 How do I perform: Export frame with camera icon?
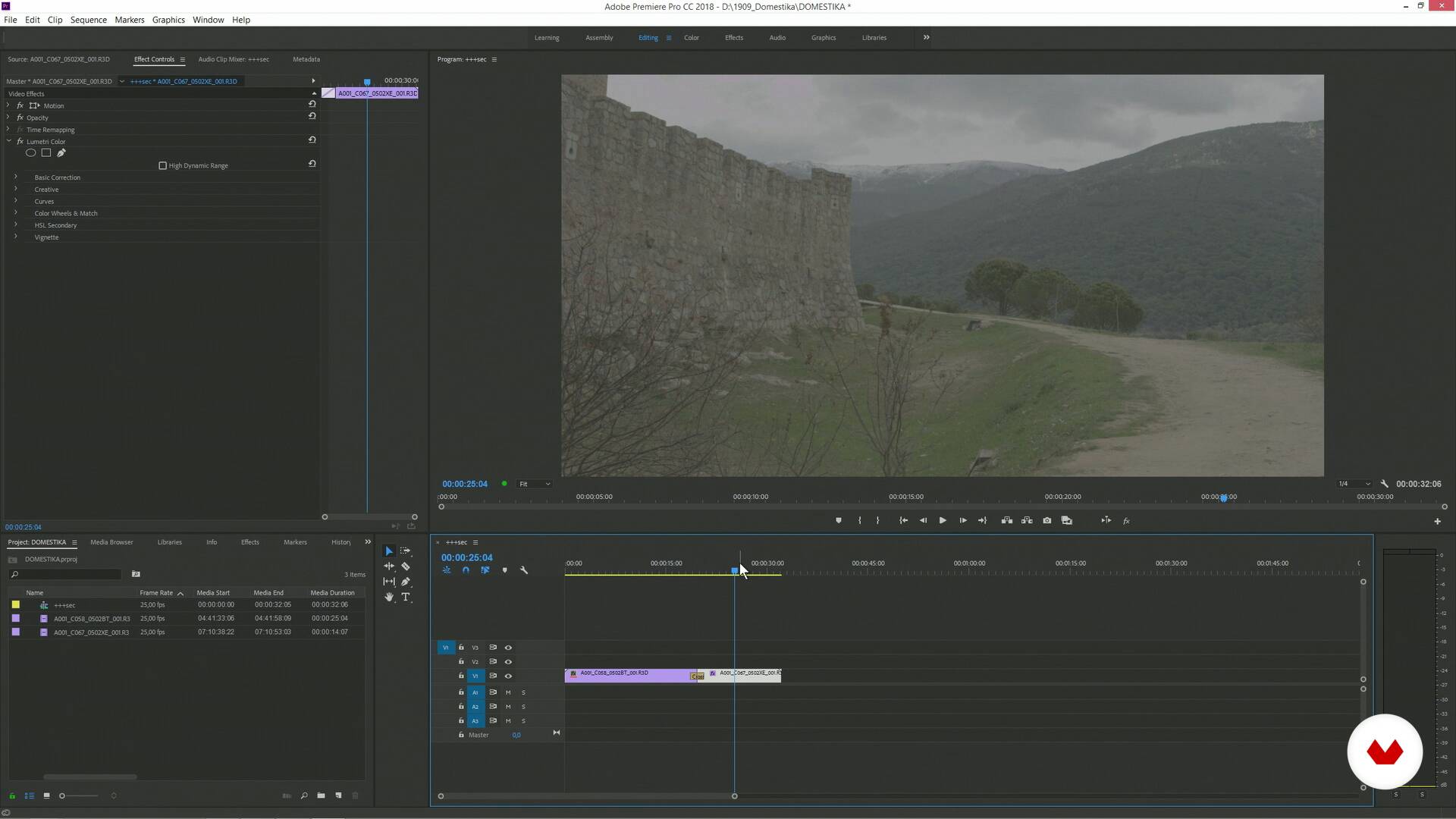[x=1047, y=520]
